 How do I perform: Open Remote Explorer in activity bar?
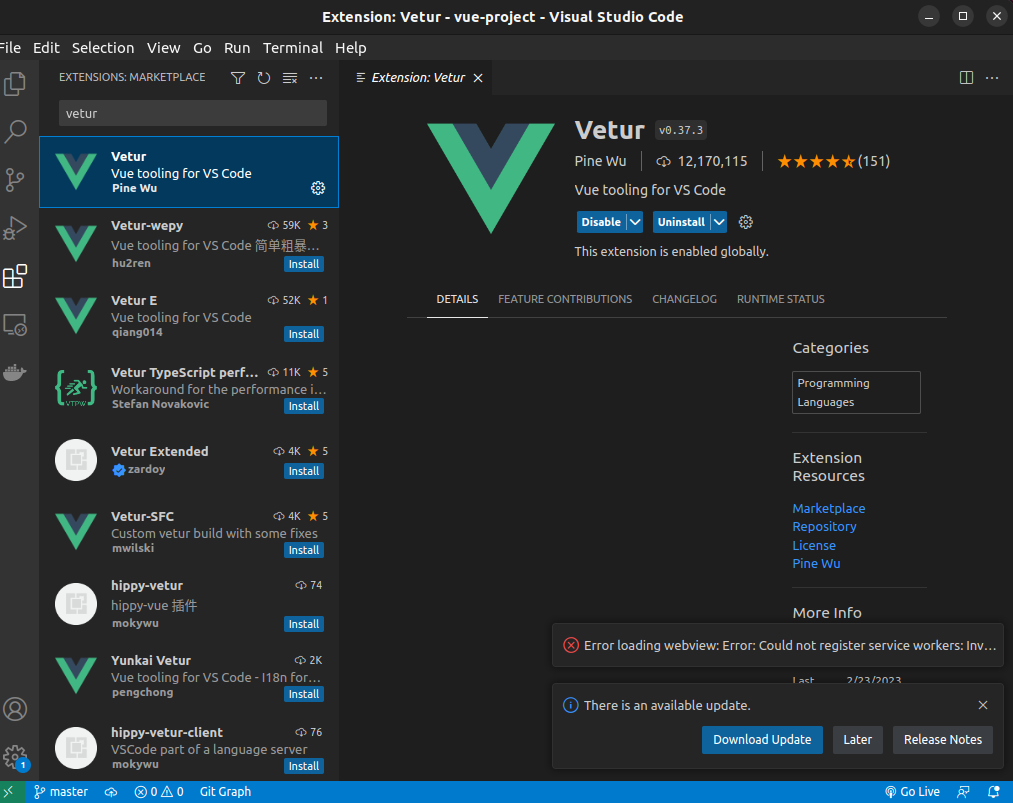coord(15,324)
